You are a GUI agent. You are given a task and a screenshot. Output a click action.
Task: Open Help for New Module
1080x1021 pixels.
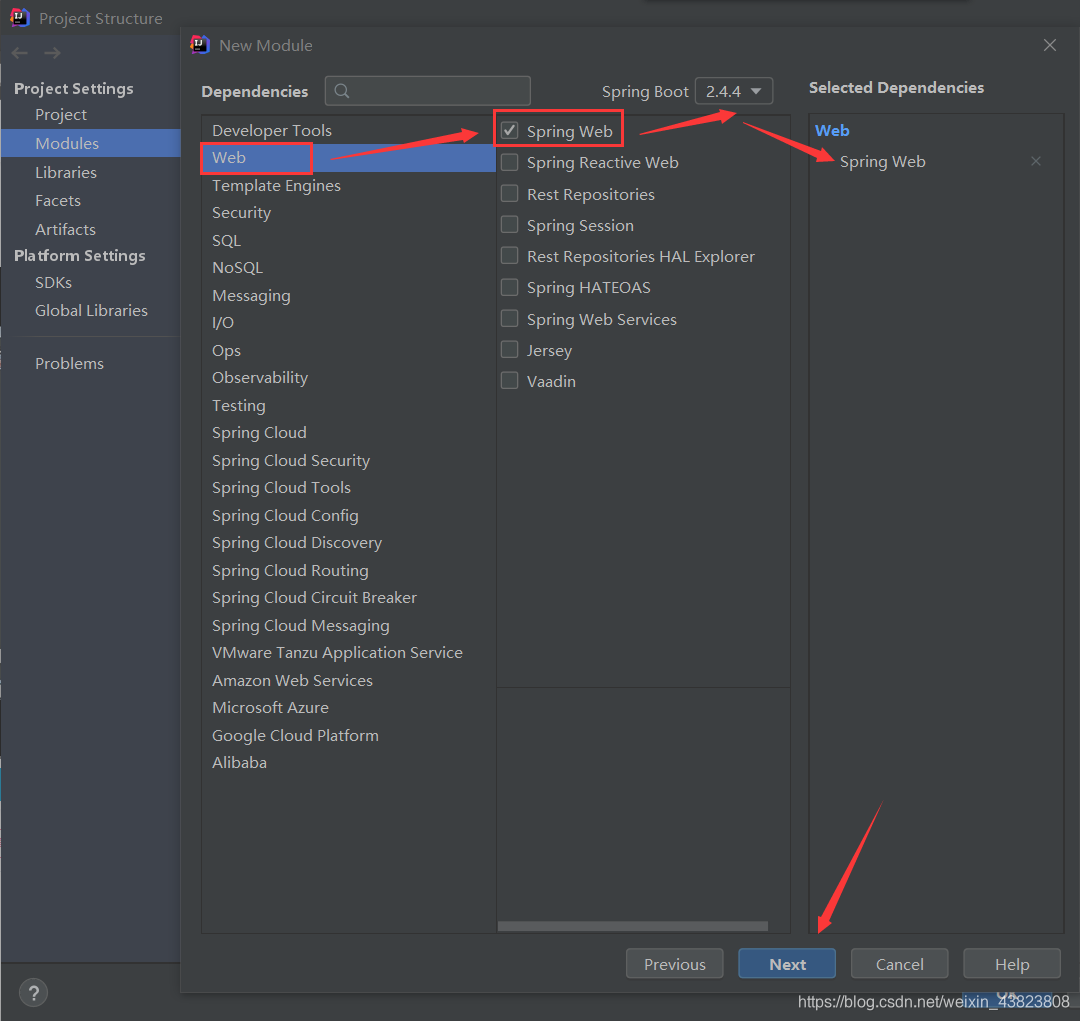click(1012, 964)
